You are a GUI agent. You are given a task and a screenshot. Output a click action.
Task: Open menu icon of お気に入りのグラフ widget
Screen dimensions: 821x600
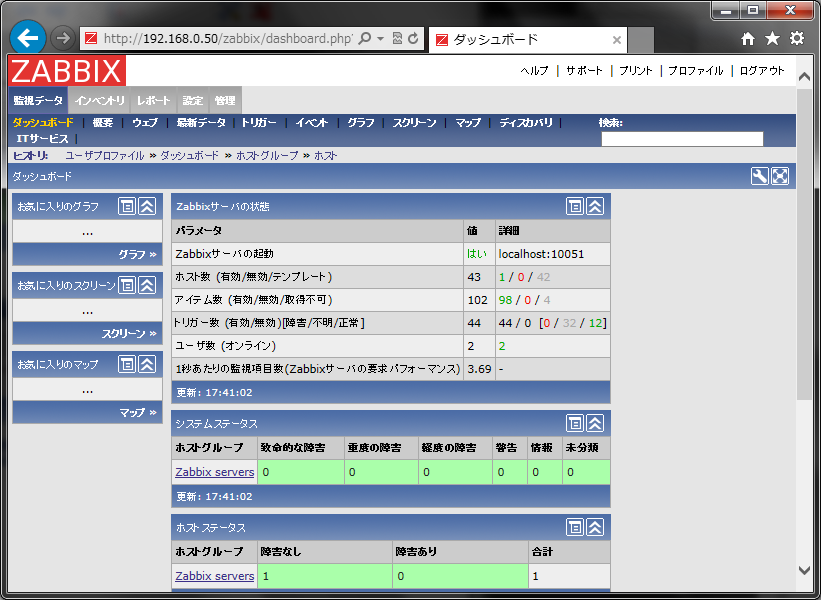tap(127, 206)
